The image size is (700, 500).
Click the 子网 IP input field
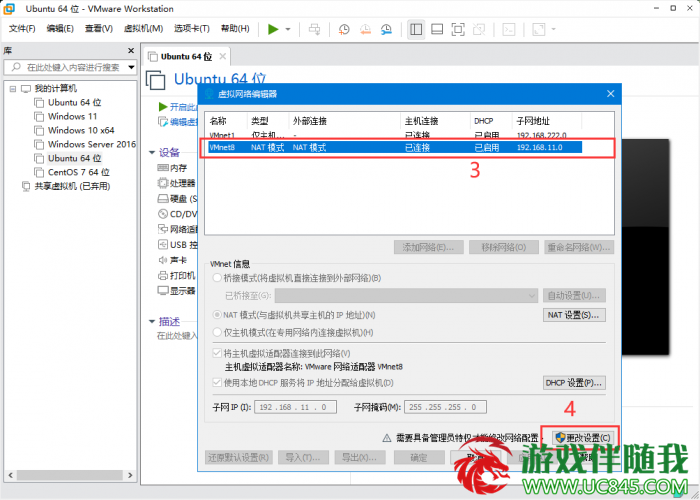point(295,407)
